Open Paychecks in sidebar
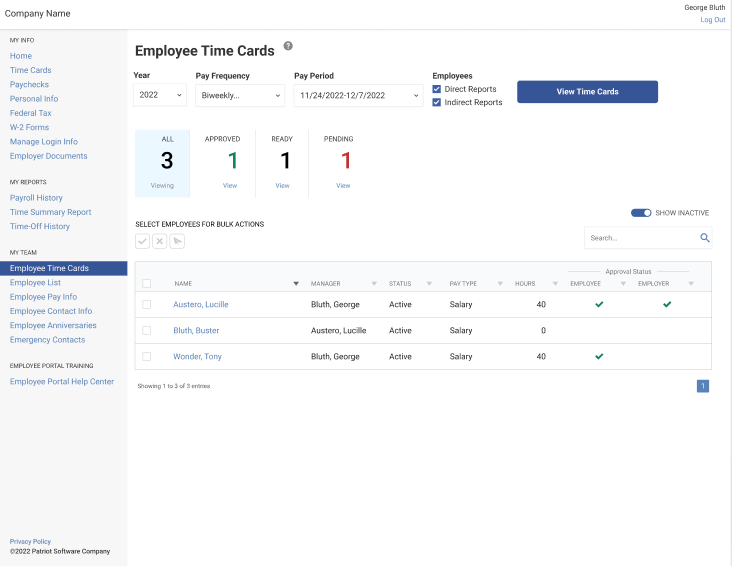 [x=29, y=85]
